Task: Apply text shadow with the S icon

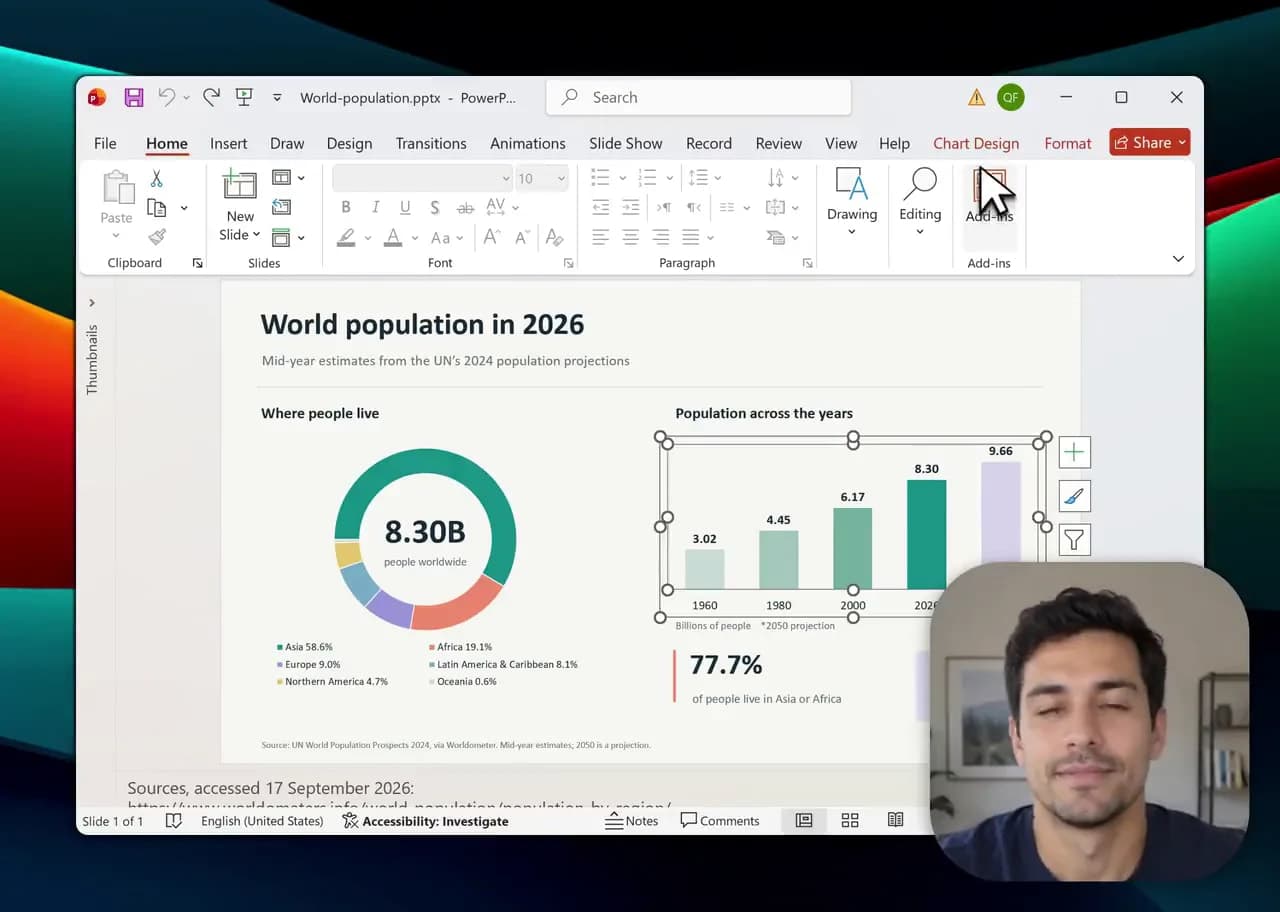Action: [x=434, y=208]
